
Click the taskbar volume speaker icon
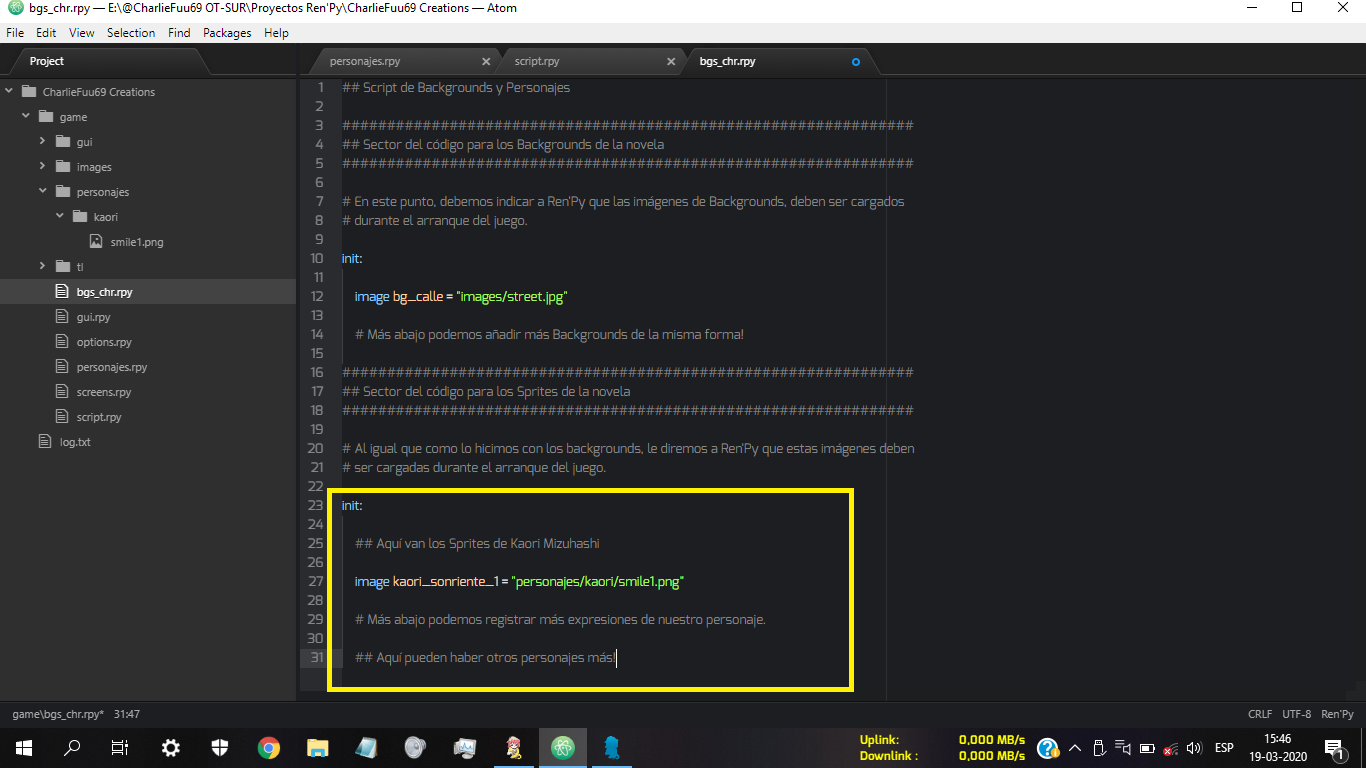coord(1194,748)
